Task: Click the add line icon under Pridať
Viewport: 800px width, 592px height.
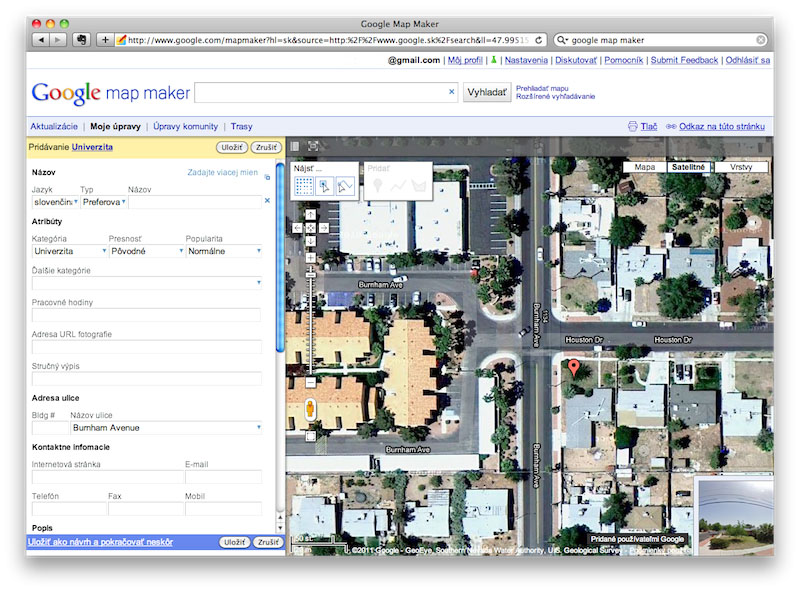Action: (398, 186)
